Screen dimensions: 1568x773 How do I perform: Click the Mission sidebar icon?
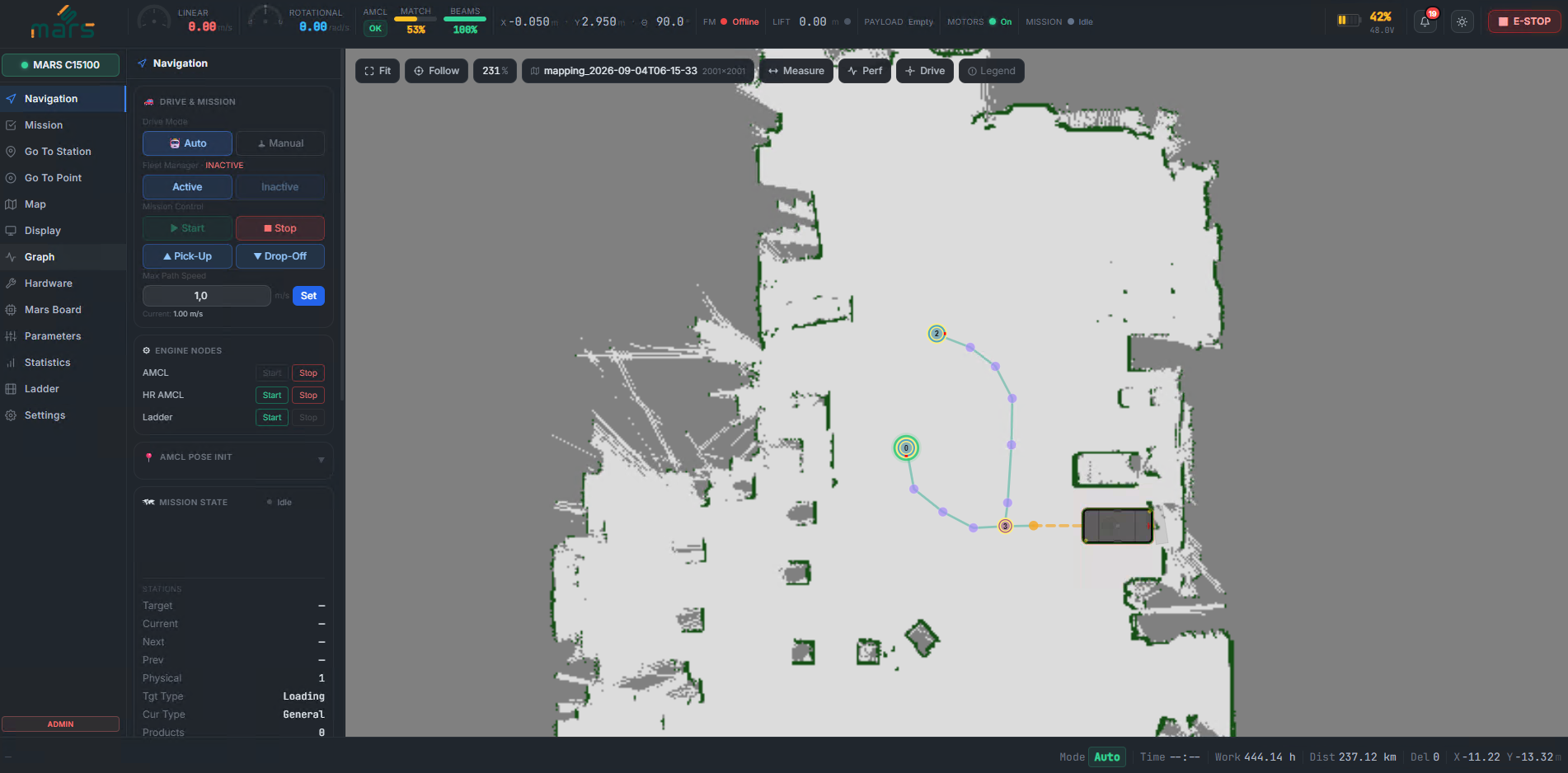coord(11,125)
